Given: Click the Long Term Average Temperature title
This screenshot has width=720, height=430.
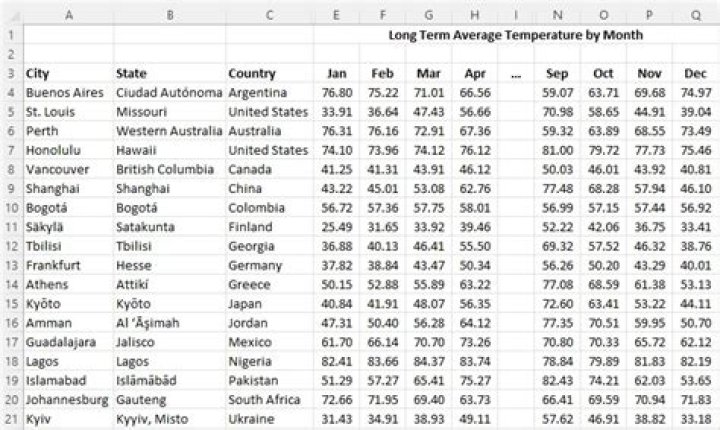Looking at the screenshot, I should (x=515, y=34).
